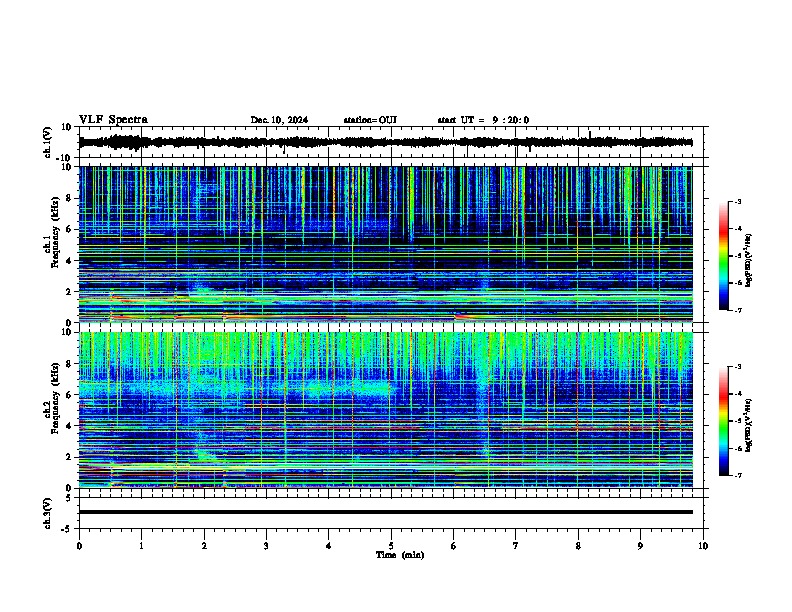Click the "station=OUJ" label

[370, 120]
